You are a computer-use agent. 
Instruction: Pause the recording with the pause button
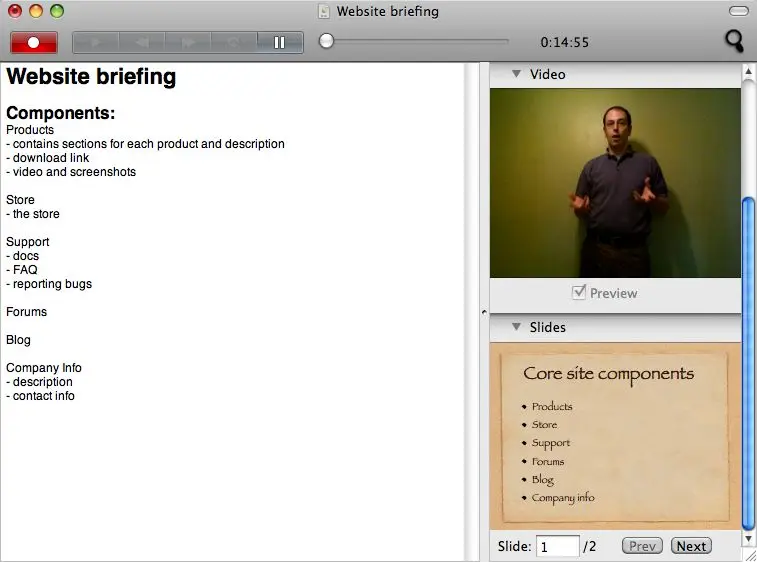tap(280, 42)
